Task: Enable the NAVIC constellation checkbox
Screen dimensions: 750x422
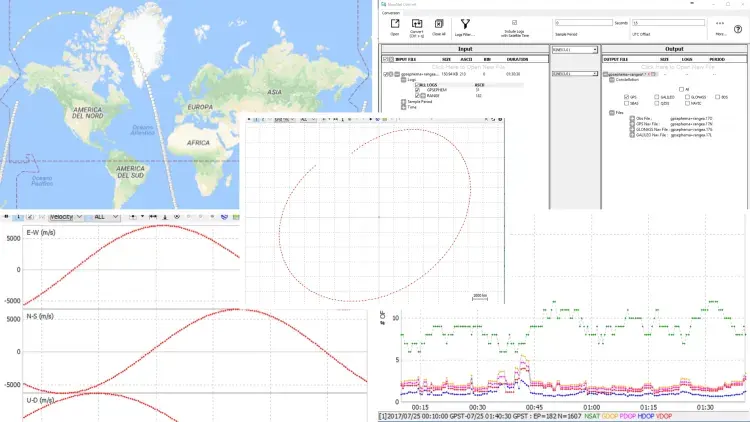Action: pyautogui.click(x=687, y=103)
